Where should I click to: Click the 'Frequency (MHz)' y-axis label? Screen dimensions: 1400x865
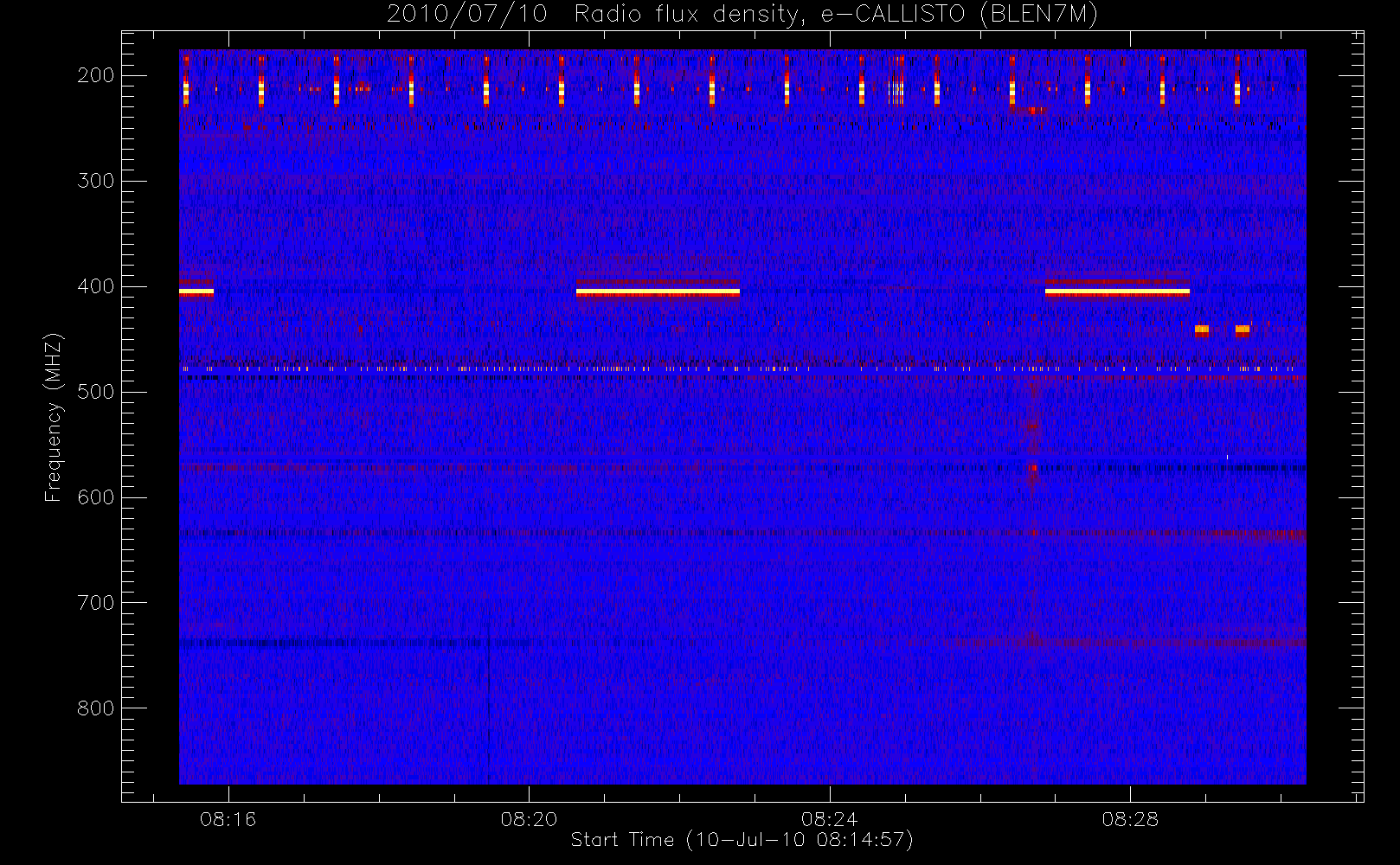54,417
